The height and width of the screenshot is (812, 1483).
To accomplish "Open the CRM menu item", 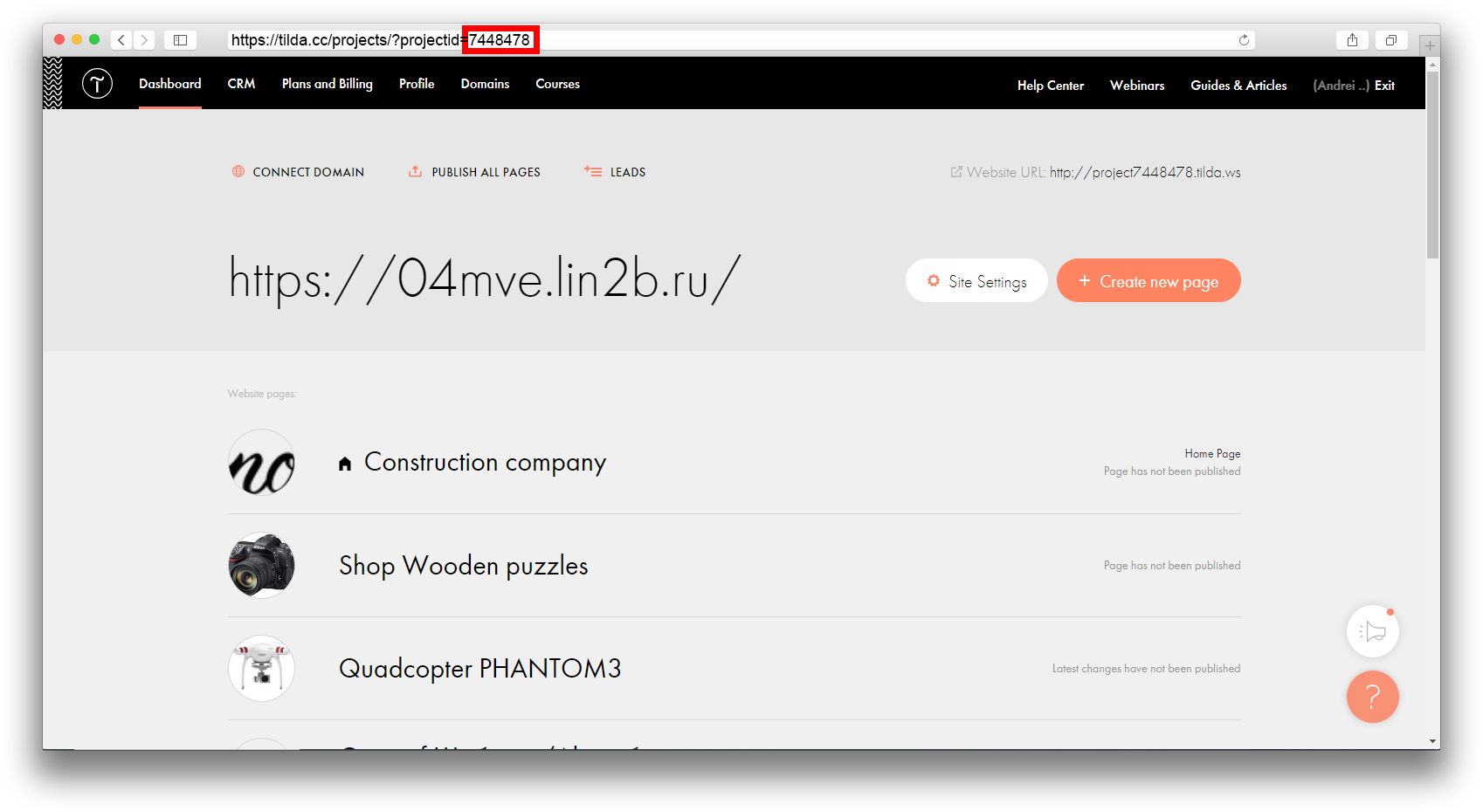I will (241, 84).
